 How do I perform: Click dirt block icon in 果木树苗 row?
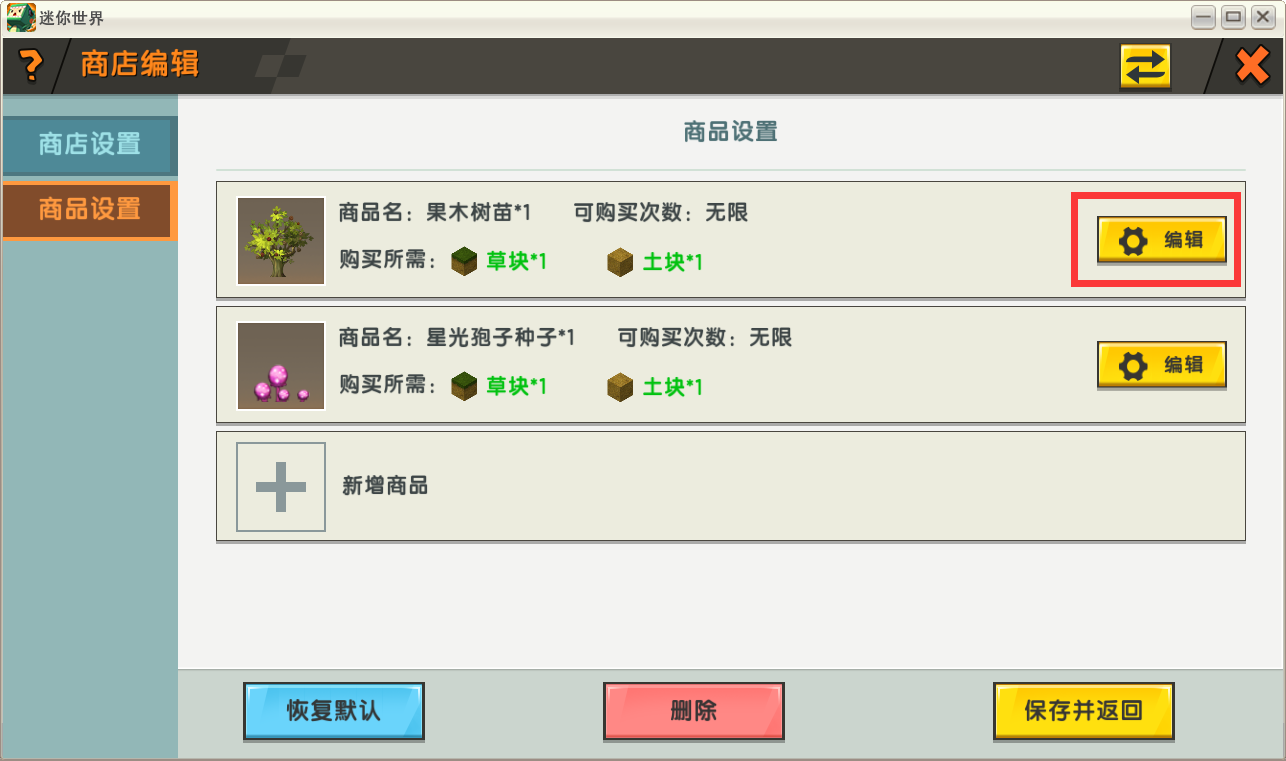[x=620, y=262]
